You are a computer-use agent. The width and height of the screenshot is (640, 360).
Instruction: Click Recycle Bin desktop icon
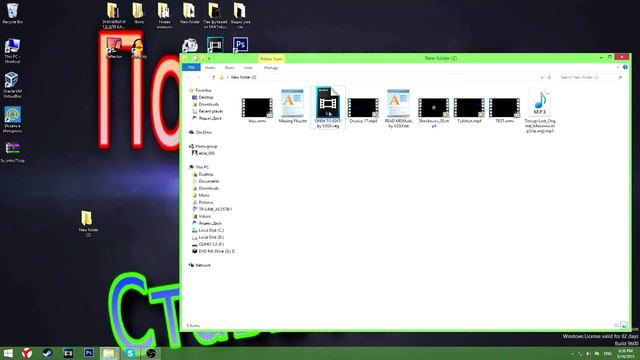click(x=13, y=14)
